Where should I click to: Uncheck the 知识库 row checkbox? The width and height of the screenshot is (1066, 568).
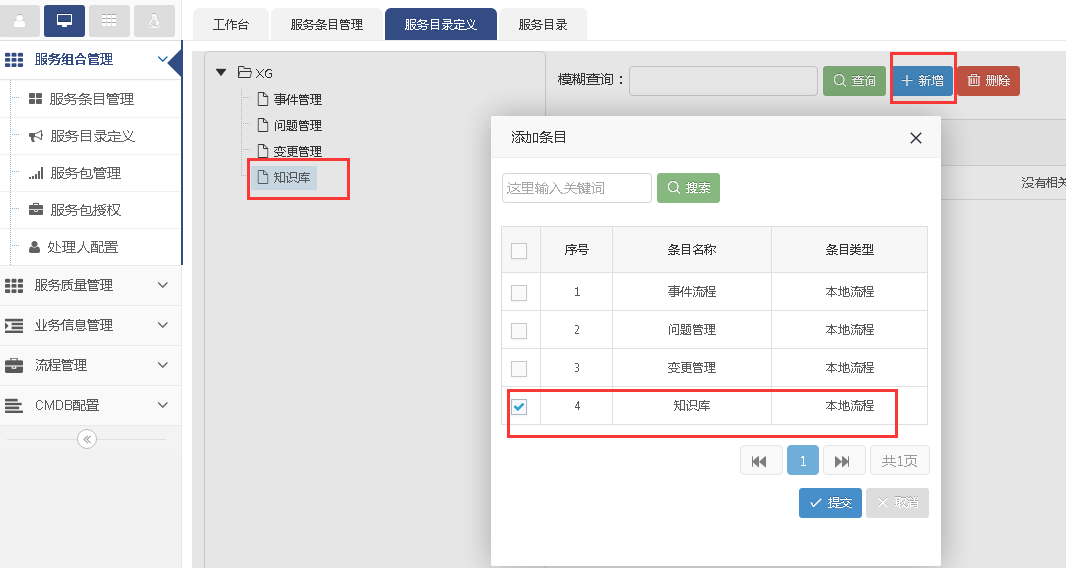[519, 406]
